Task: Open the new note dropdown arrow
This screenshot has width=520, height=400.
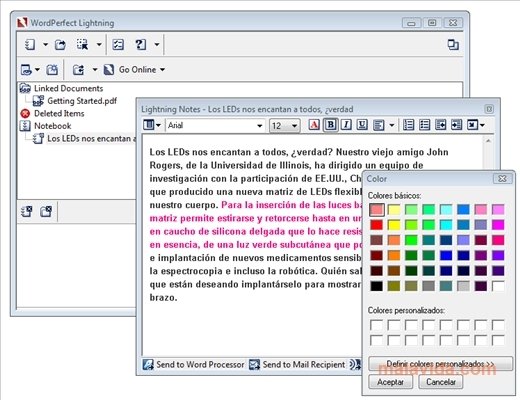Action: tap(45, 44)
